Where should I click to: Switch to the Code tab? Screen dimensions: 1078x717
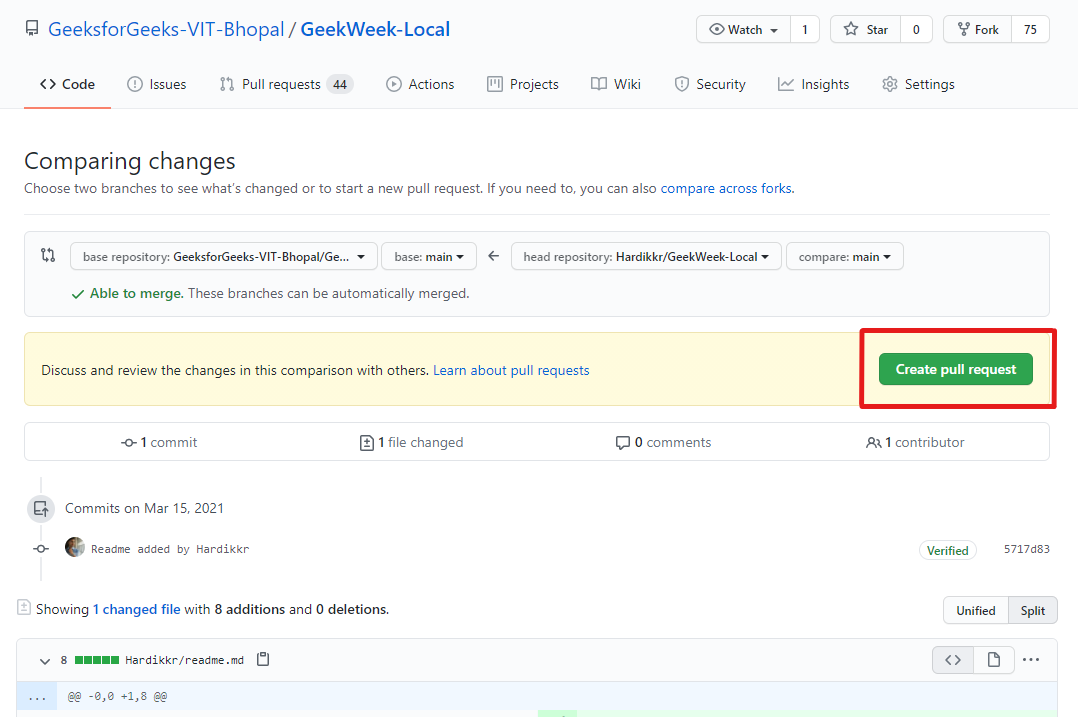(x=67, y=84)
